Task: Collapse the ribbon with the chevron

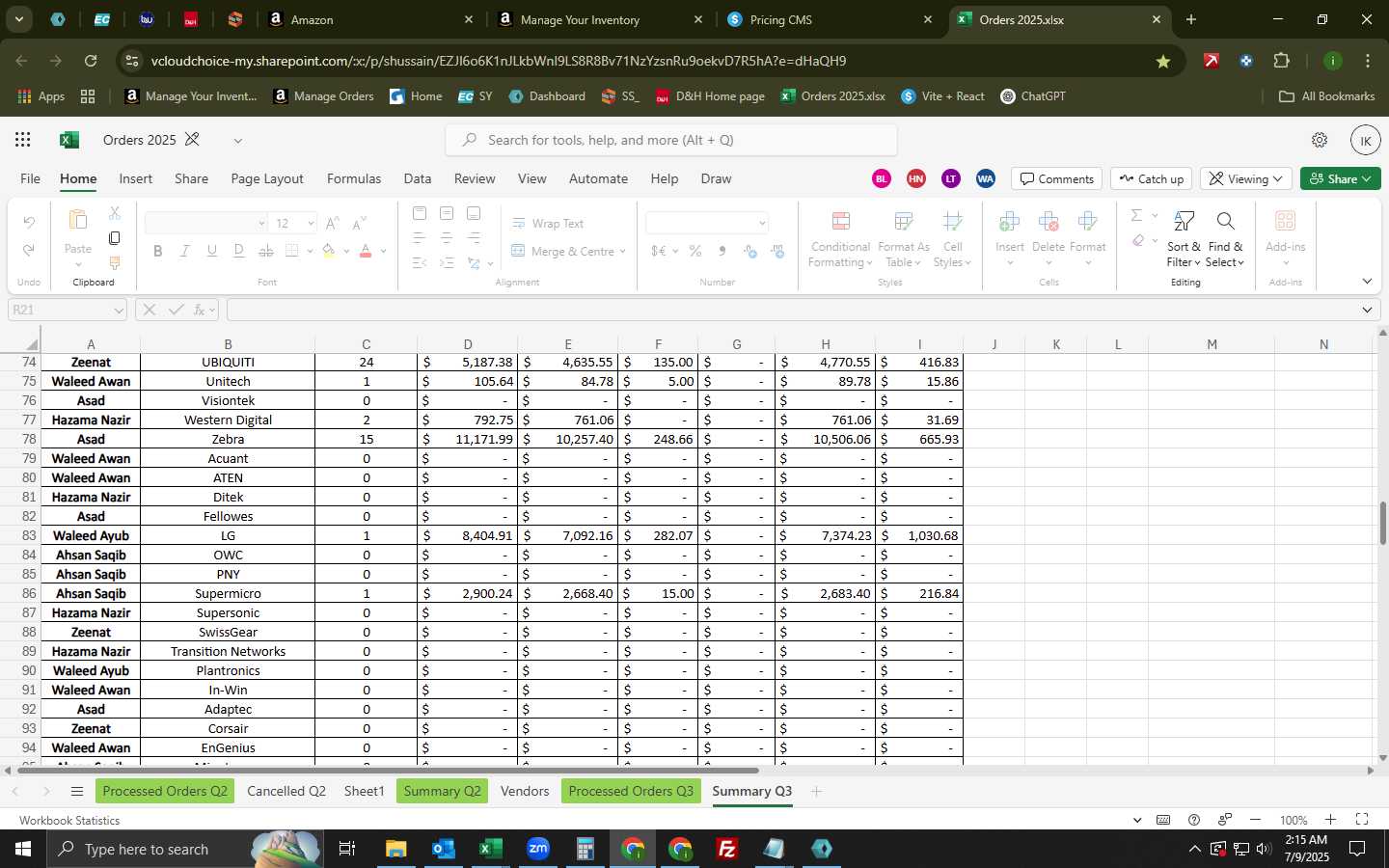Action: coord(1367,282)
